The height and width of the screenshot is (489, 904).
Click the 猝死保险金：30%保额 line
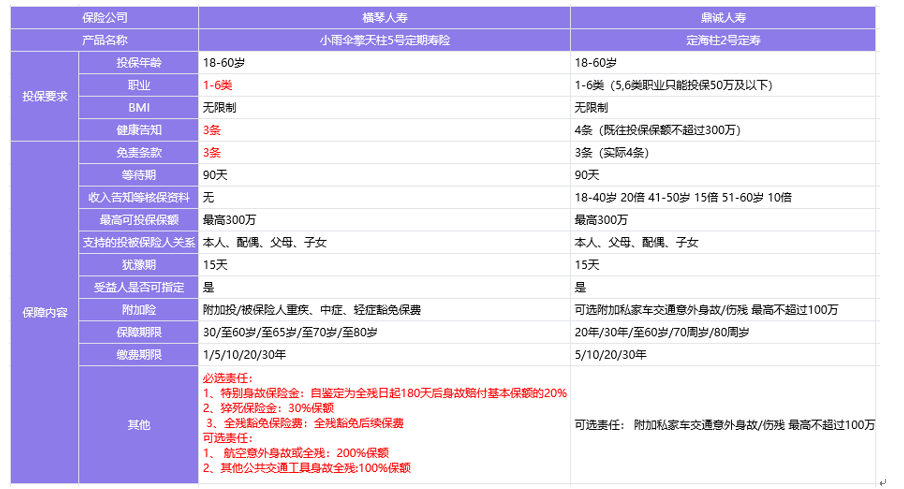(x=268, y=408)
